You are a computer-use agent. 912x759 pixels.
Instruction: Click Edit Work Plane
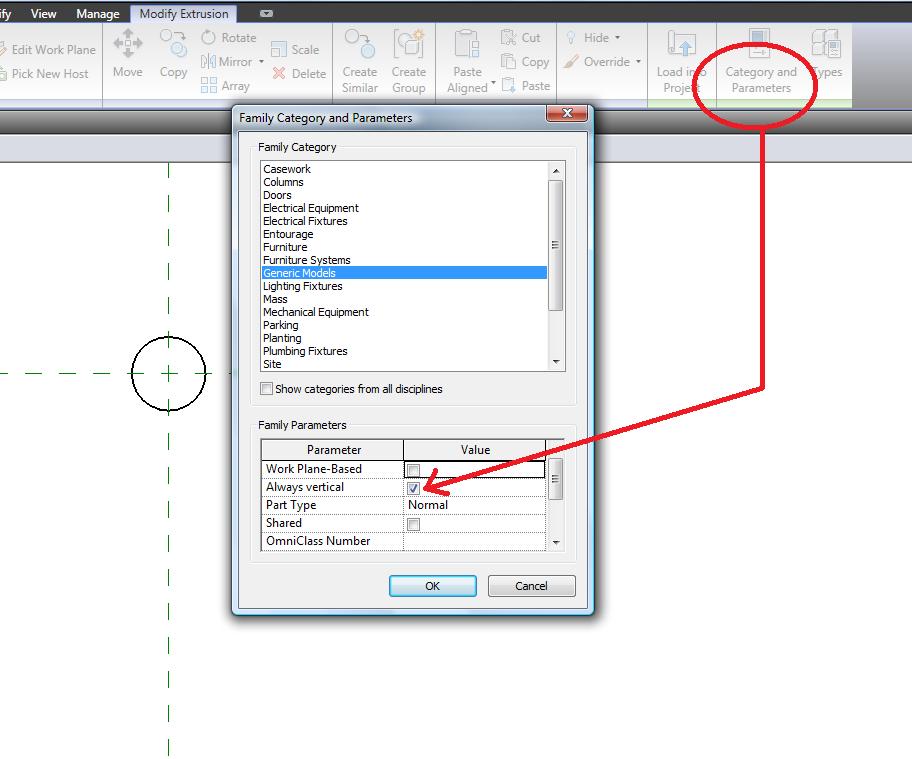(48, 50)
